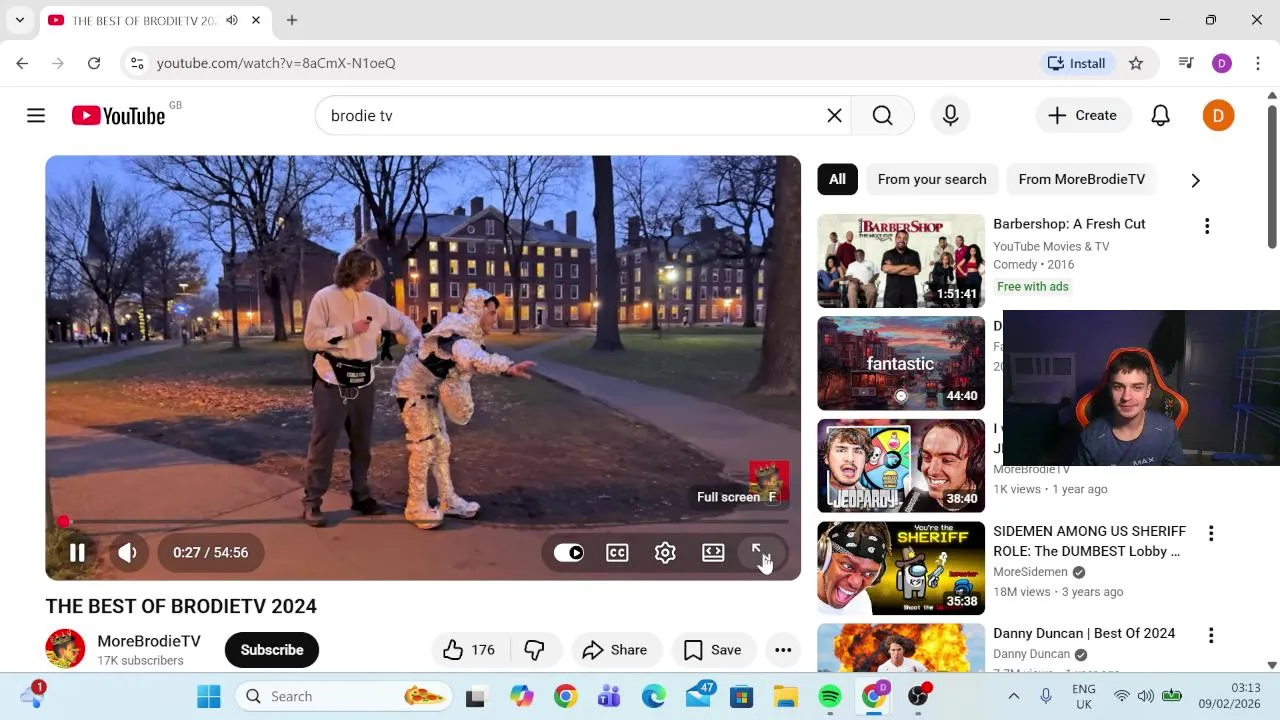Reload the page
Screen dimensions: 1280x720
coord(94,63)
